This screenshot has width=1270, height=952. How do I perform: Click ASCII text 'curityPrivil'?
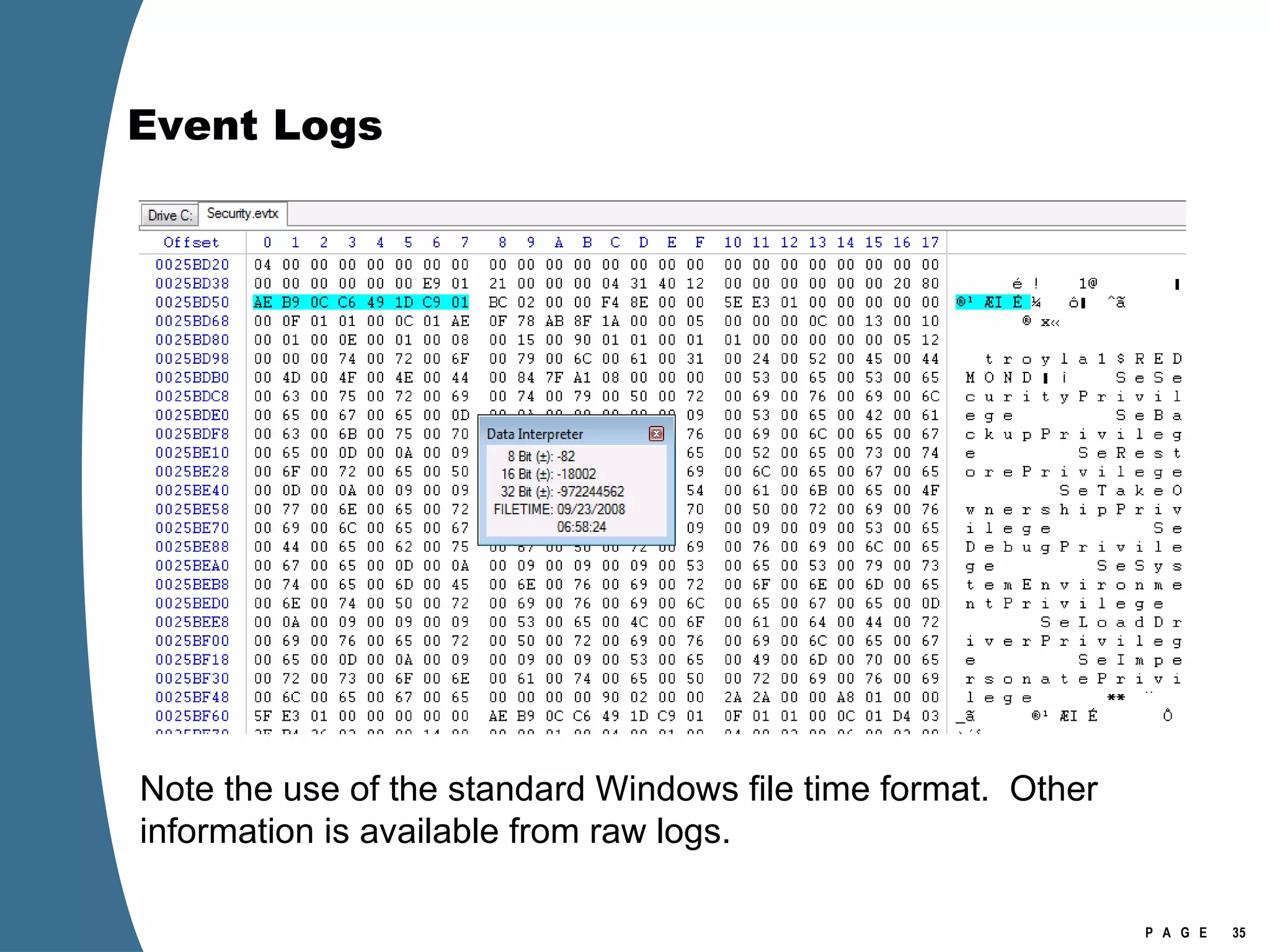[1074, 397]
